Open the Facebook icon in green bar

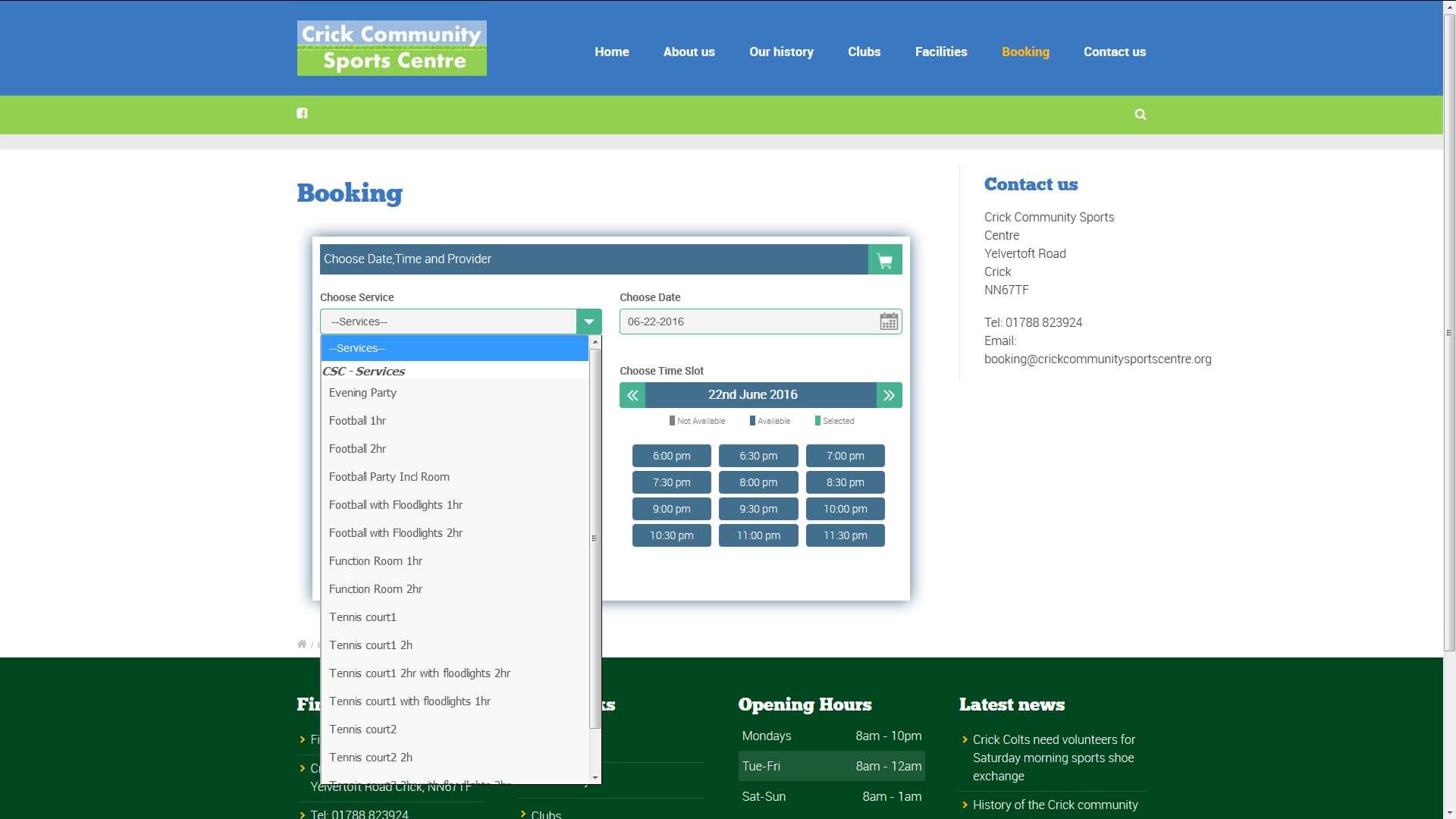pos(302,113)
